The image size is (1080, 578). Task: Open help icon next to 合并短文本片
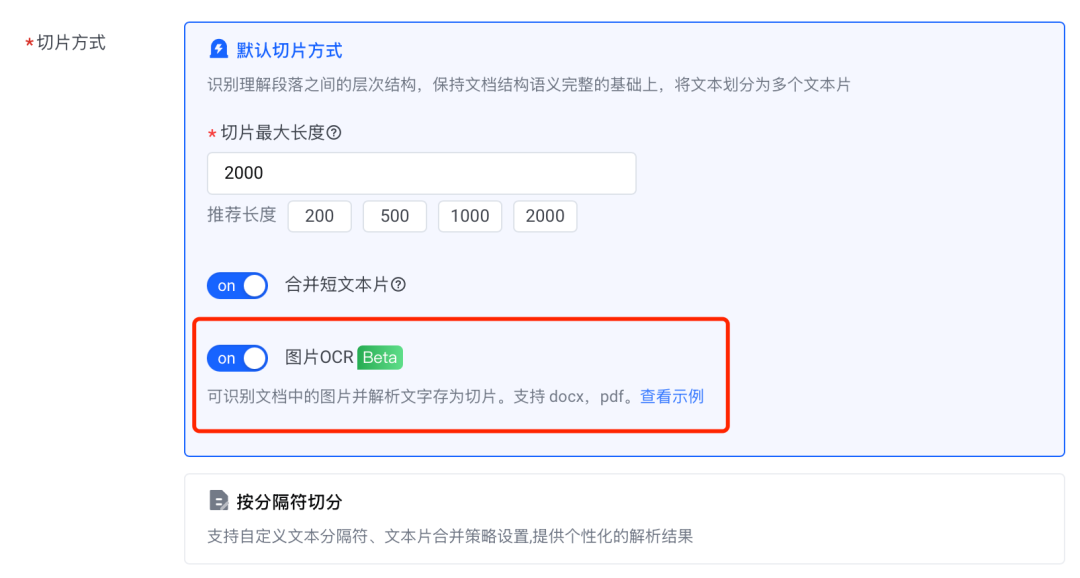[398, 285]
